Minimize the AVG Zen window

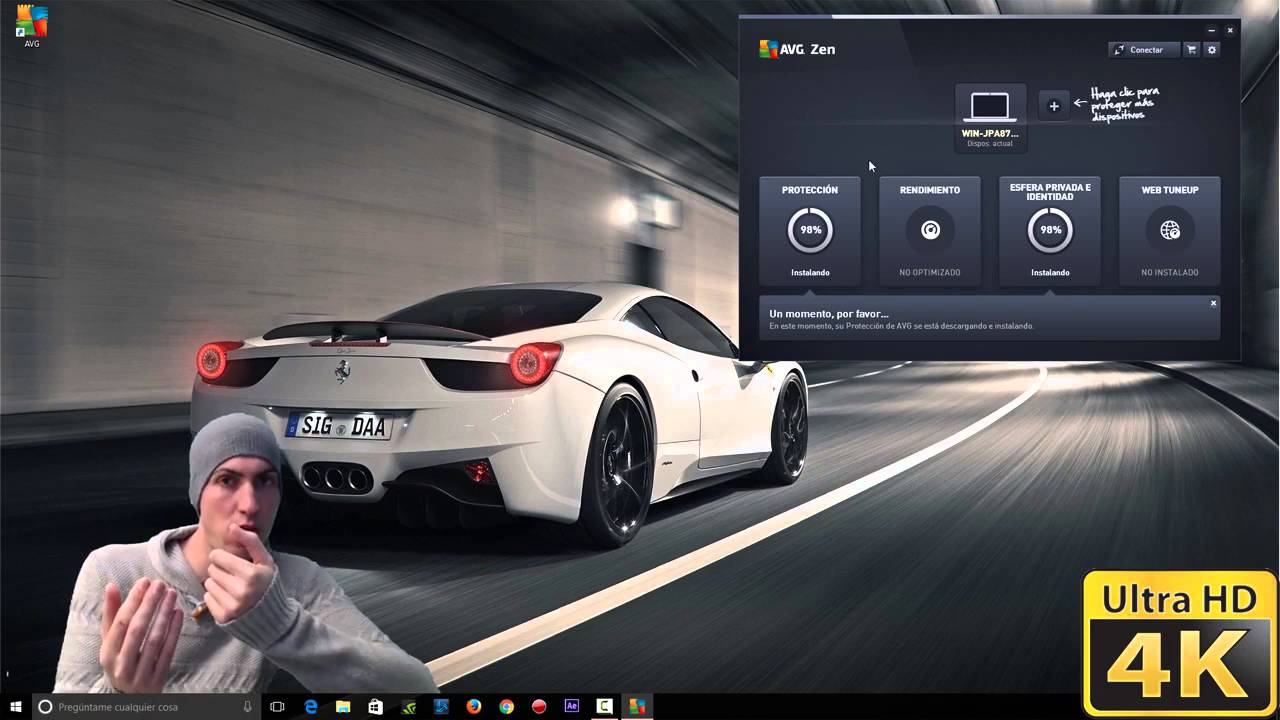1211,31
